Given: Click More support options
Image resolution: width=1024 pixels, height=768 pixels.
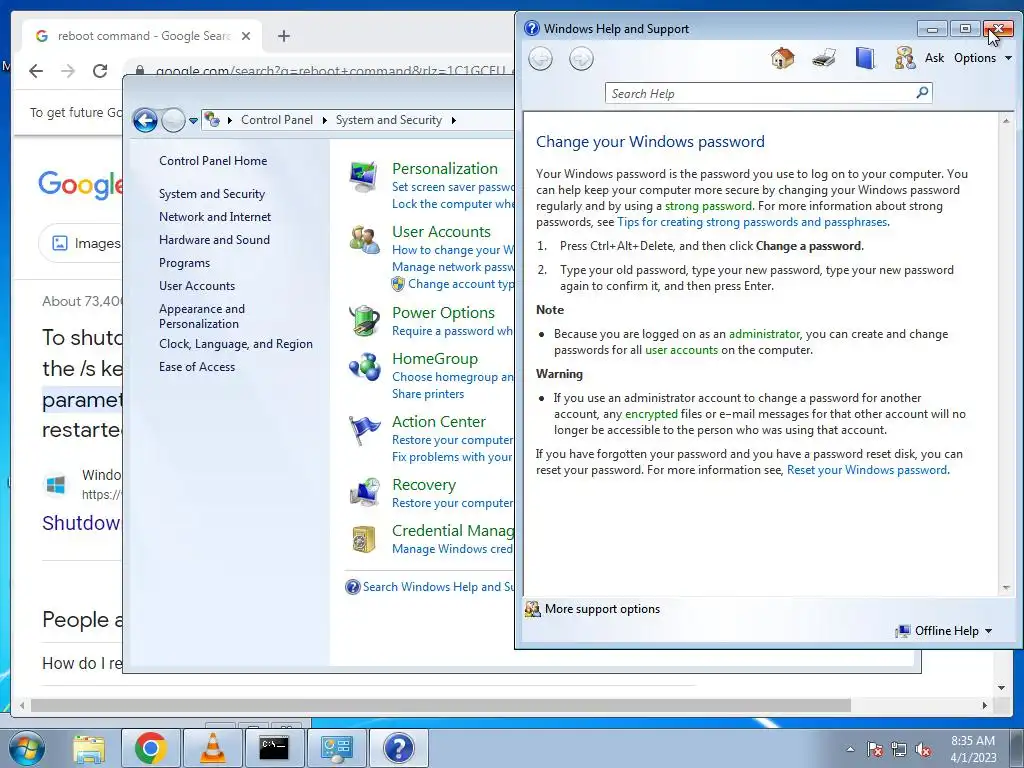Looking at the screenshot, I should coord(592,609).
